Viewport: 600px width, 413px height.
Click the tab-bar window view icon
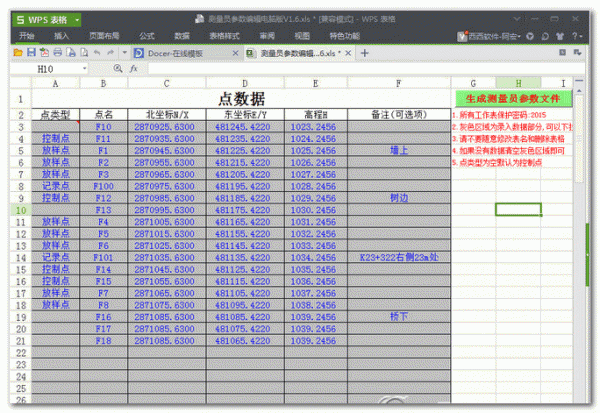(562, 52)
